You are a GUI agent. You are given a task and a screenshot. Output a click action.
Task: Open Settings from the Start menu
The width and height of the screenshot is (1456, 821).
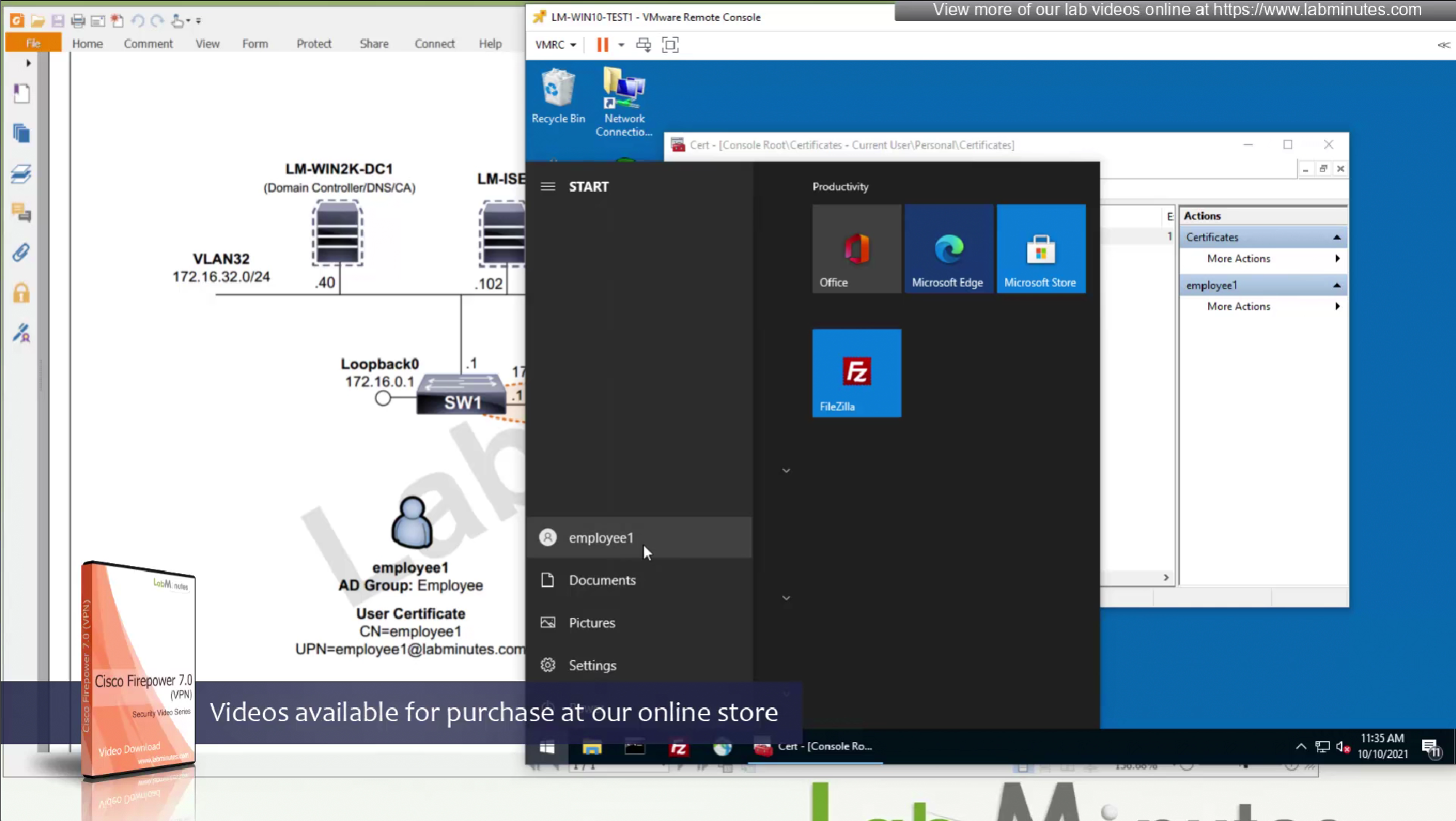pos(591,665)
